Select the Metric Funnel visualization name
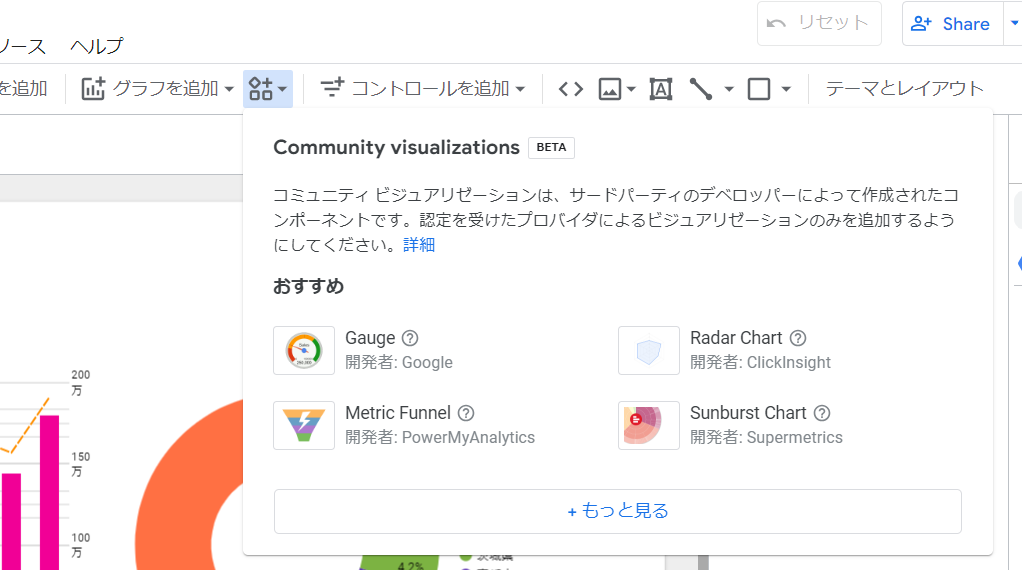 coord(398,413)
